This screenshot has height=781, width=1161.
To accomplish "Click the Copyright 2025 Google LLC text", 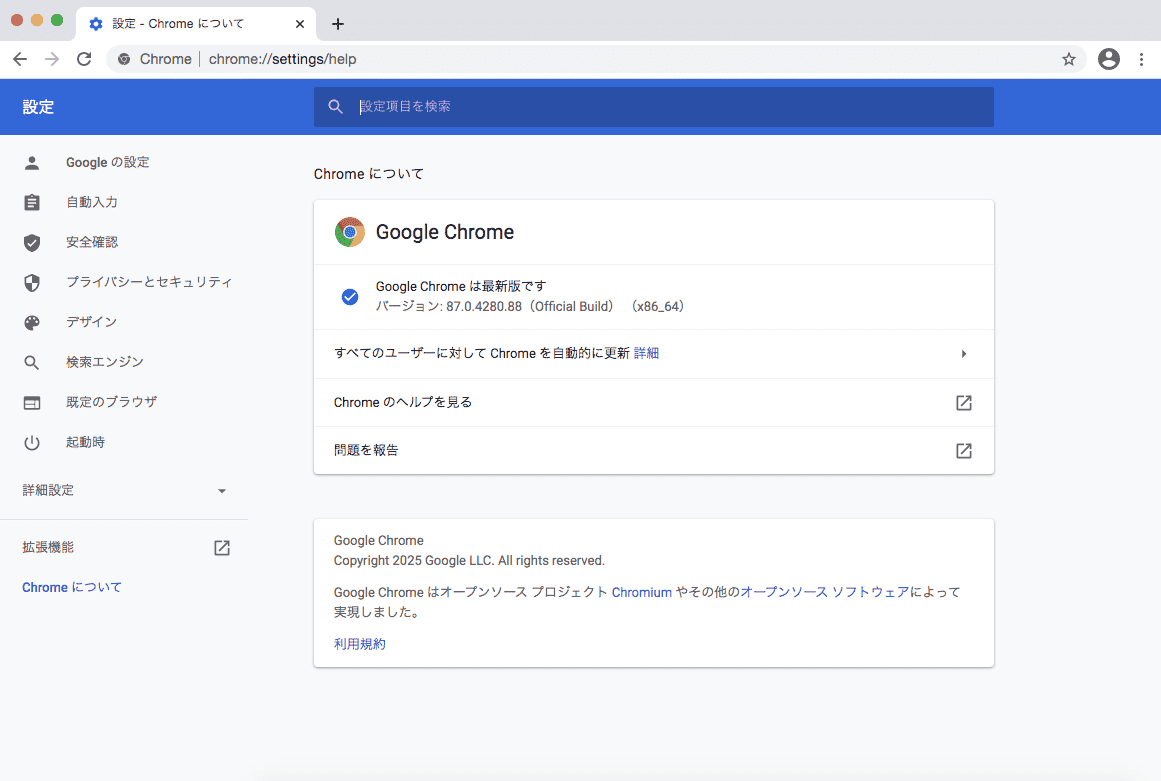I will [469, 561].
